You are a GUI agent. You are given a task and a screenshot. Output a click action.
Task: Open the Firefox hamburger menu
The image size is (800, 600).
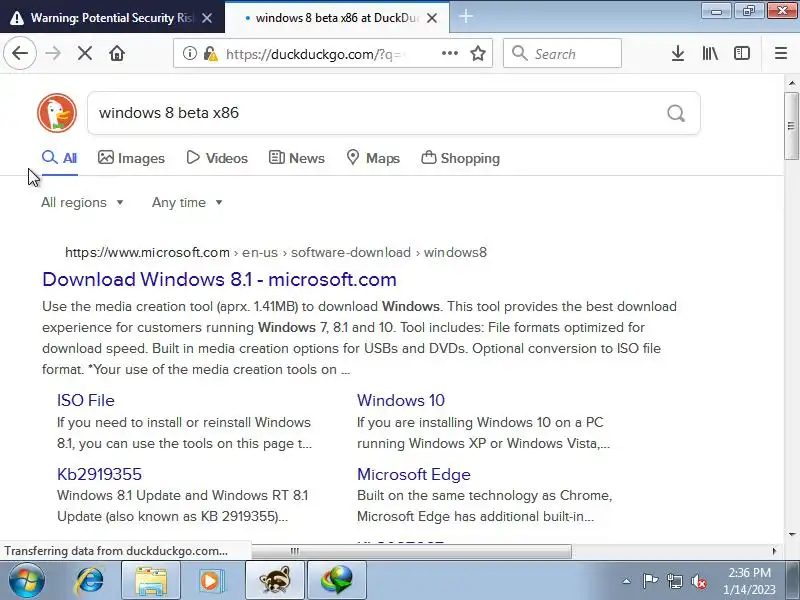click(x=781, y=53)
